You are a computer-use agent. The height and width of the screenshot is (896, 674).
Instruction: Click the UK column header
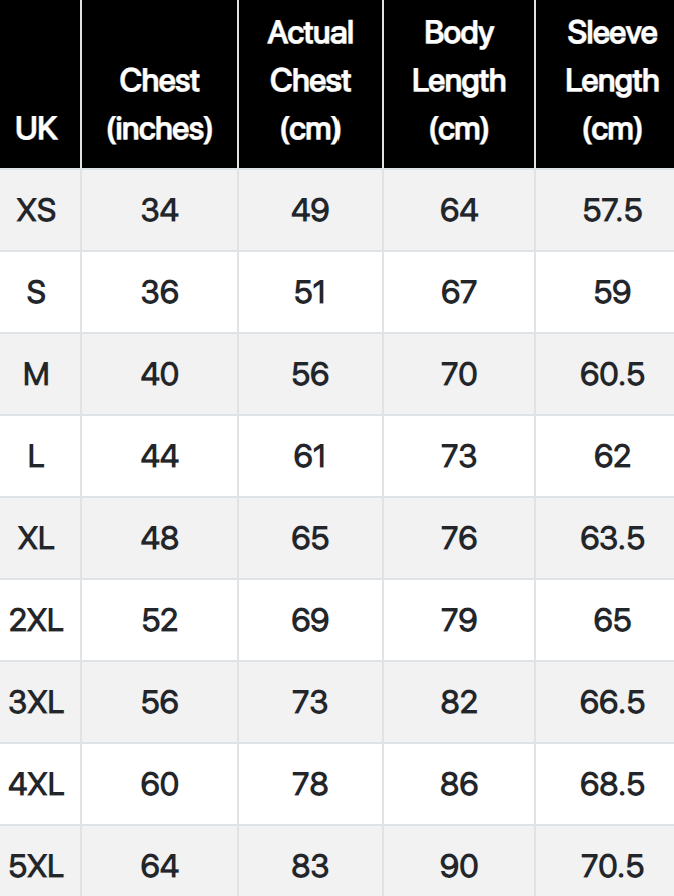pyautogui.click(x=37, y=129)
